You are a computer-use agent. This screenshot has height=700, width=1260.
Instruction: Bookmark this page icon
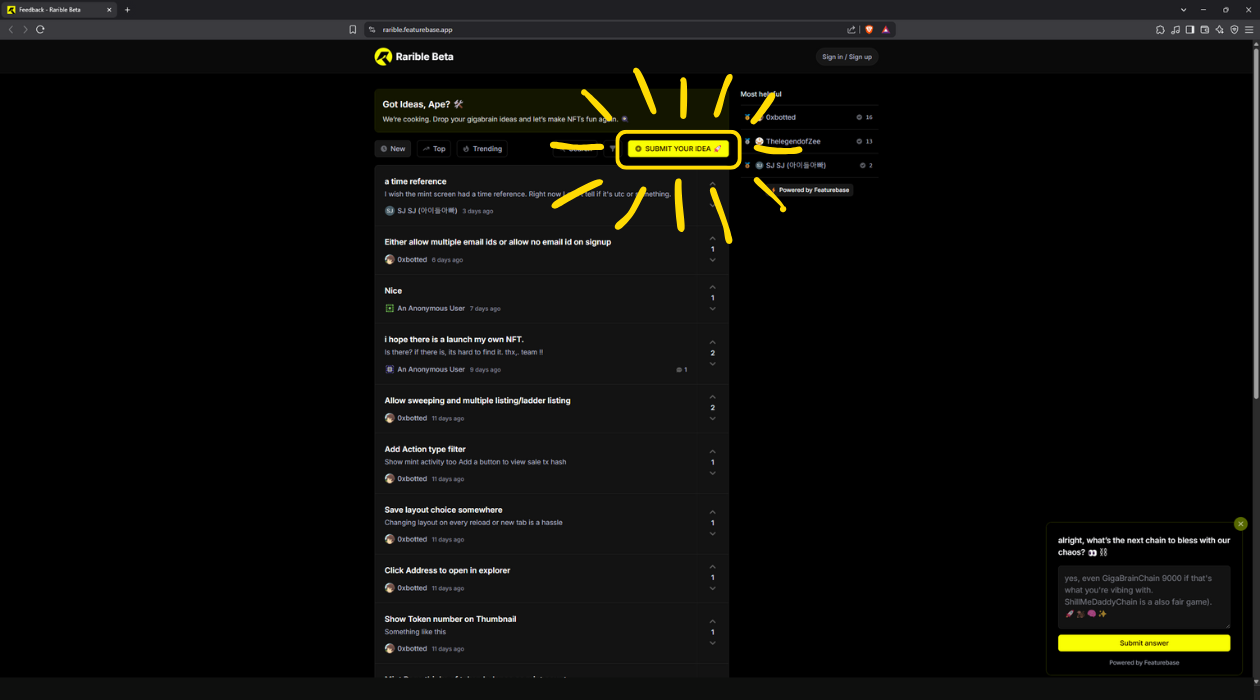pyautogui.click(x=353, y=29)
